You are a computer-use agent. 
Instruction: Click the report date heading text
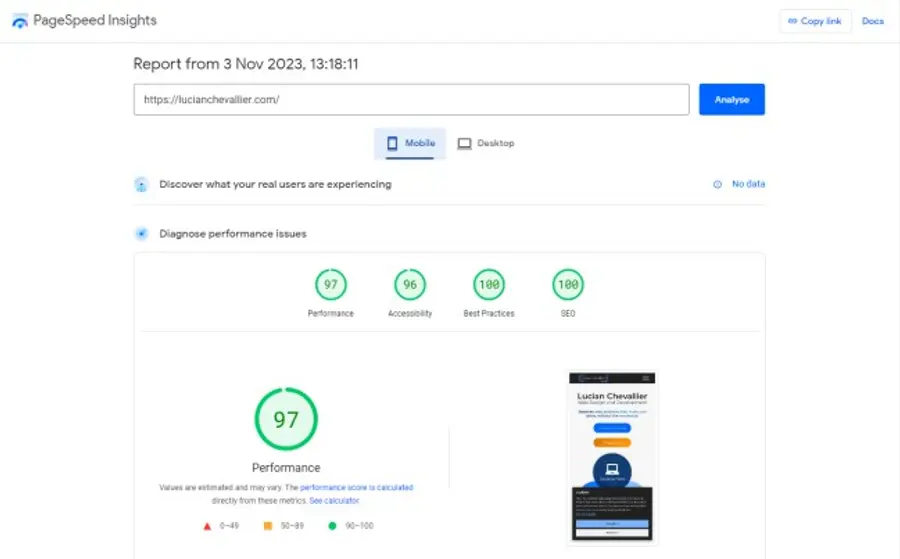pyautogui.click(x=246, y=64)
